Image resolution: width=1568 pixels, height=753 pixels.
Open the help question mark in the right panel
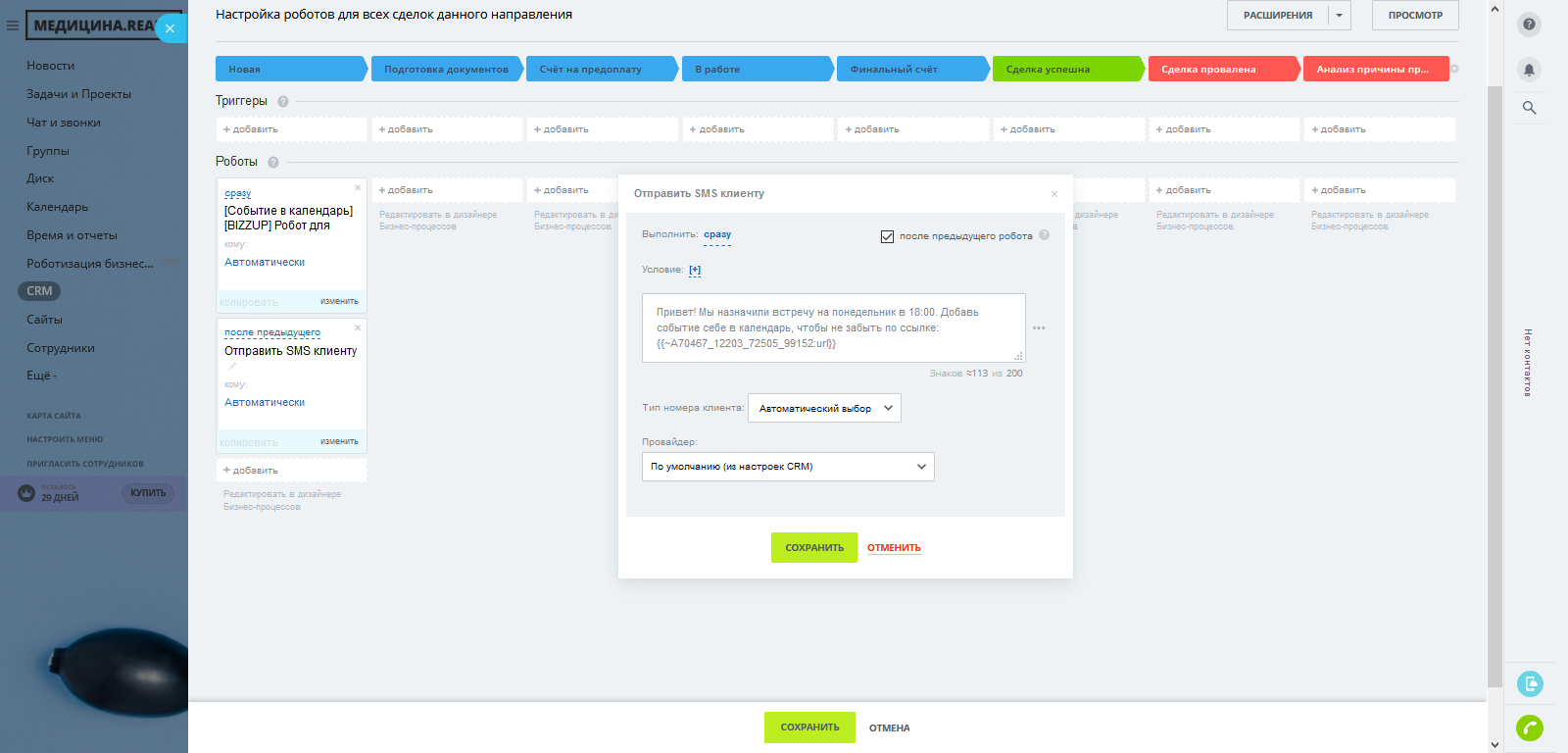pos(1529,25)
